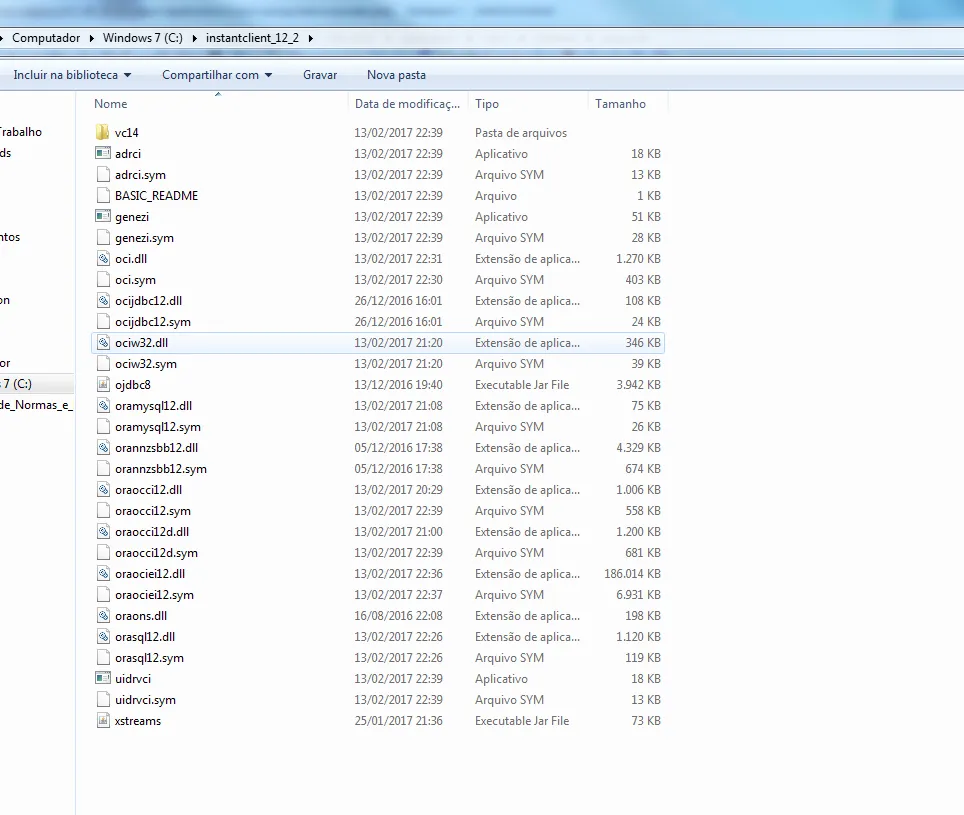The height and width of the screenshot is (815, 964).
Task: Click the oraons.dll icon
Action: click(x=103, y=616)
